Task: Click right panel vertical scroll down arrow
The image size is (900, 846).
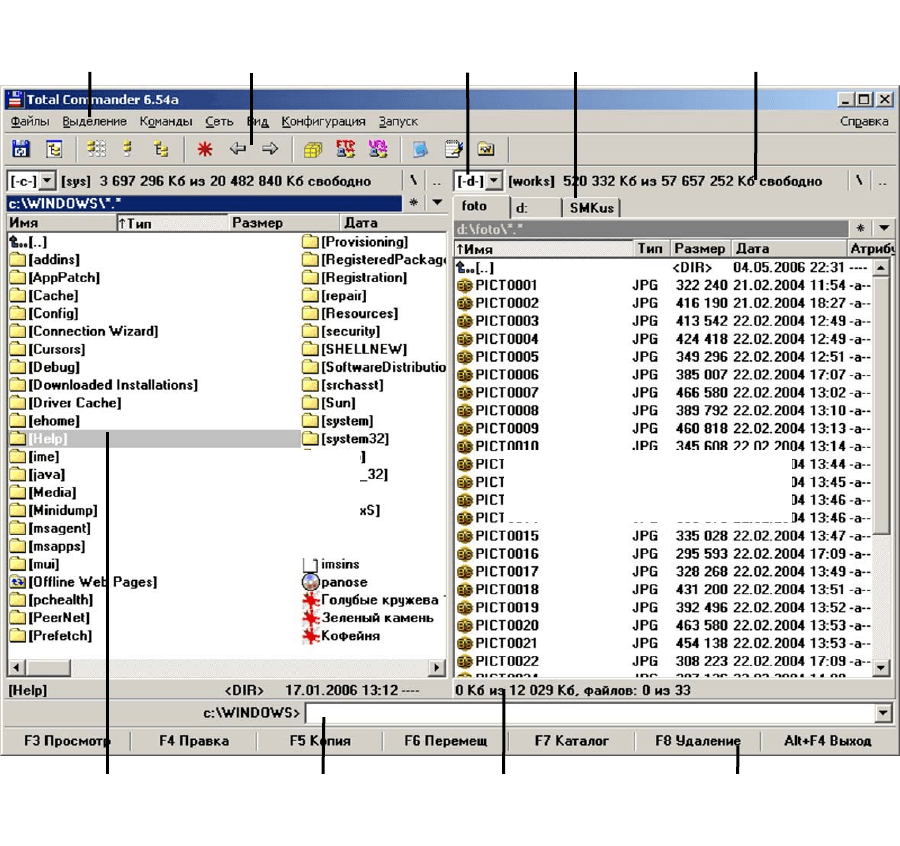Action: click(x=881, y=668)
